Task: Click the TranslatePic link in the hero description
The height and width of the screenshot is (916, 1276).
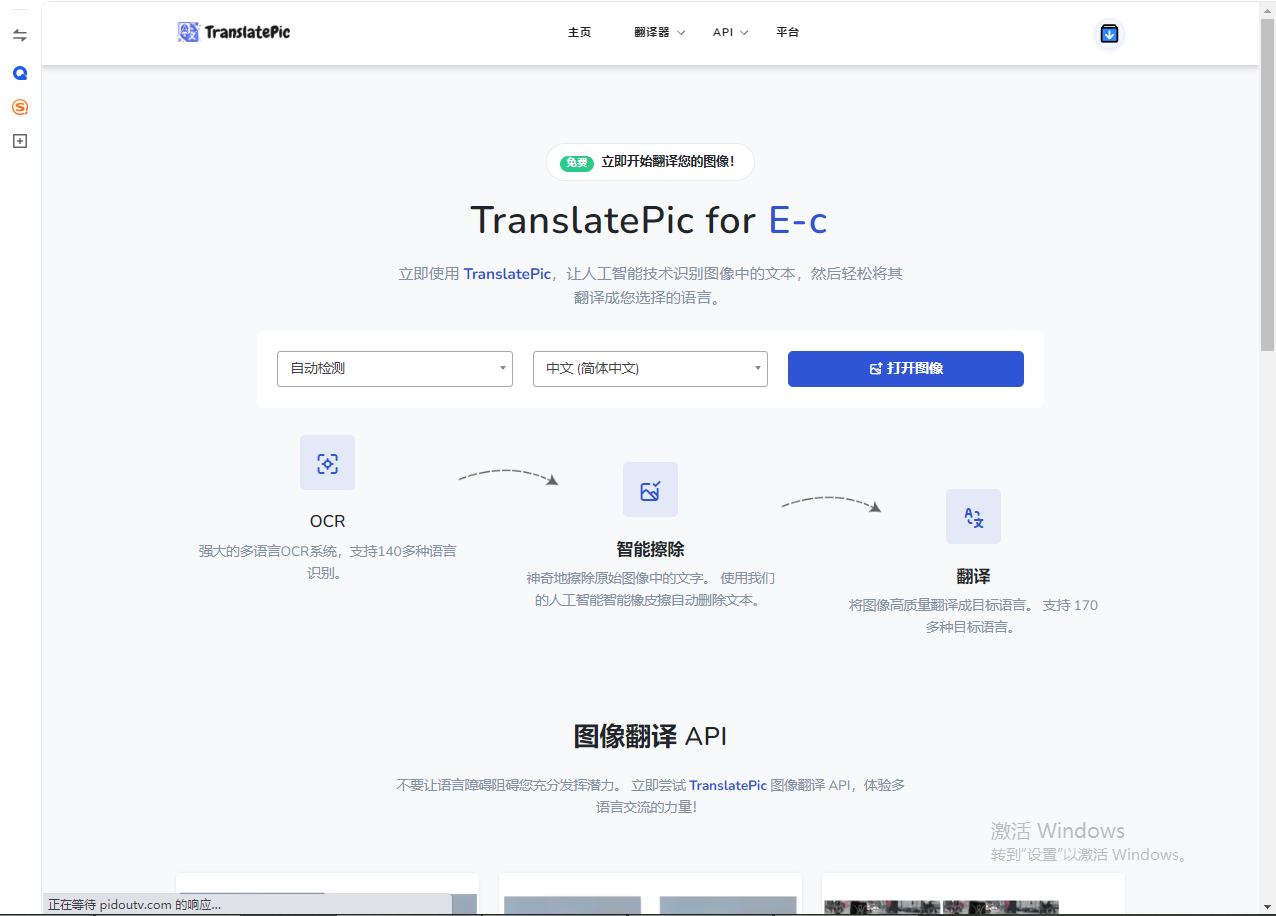Action: click(x=507, y=274)
